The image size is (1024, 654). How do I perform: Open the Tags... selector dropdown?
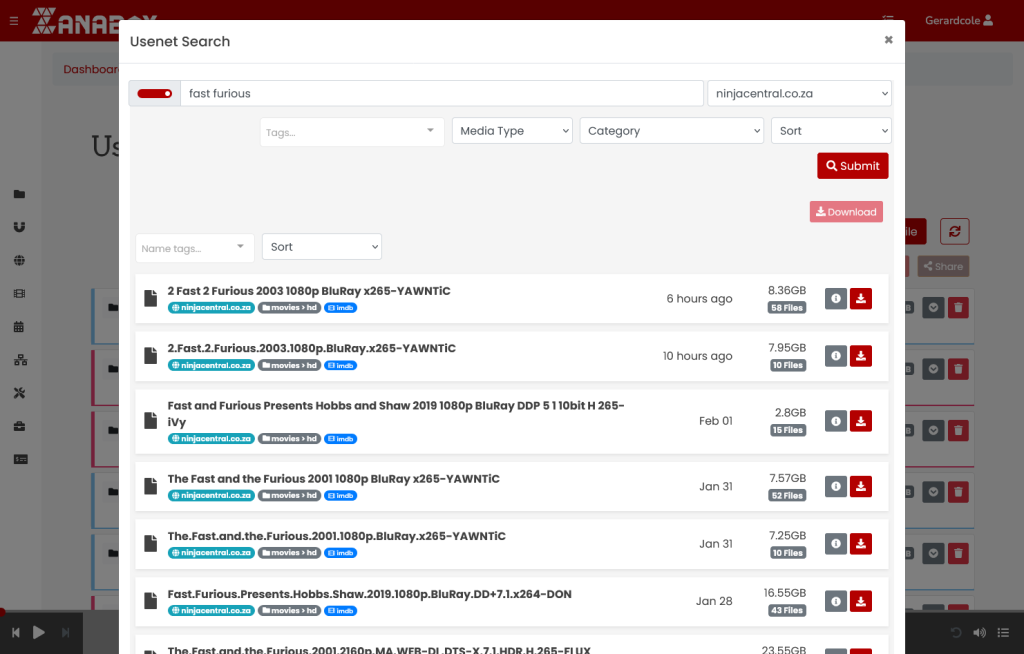coord(352,132)
